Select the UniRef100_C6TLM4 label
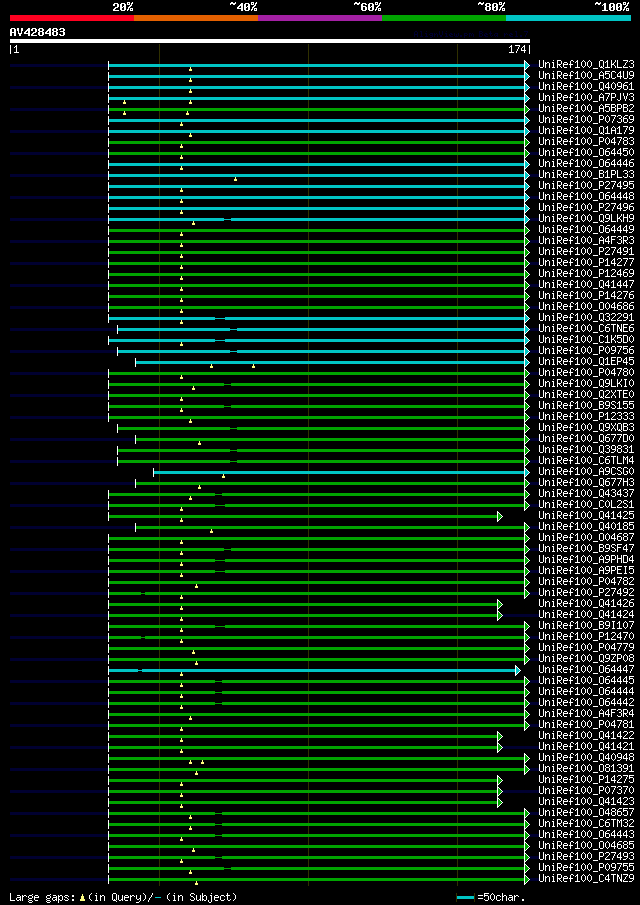Screen dimensions: 640x905 (586, 460)
